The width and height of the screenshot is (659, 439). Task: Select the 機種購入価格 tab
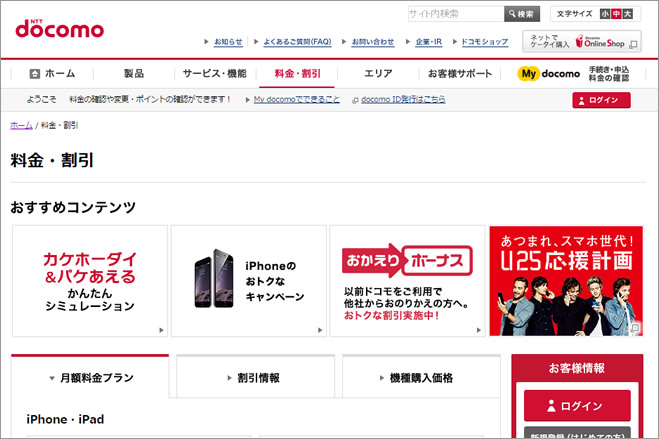(421, 378)
